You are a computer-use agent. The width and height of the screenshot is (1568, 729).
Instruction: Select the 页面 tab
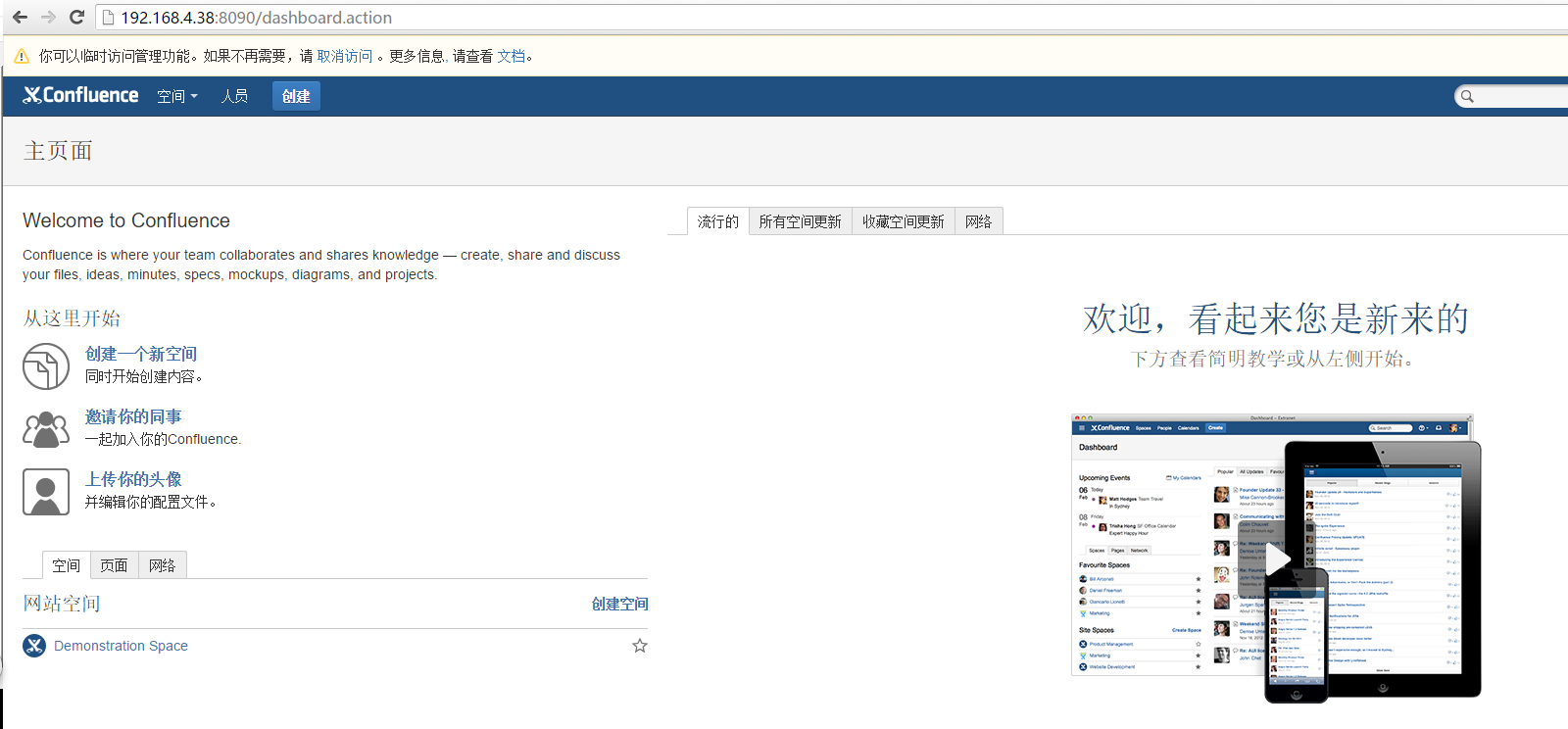[114, 565]
